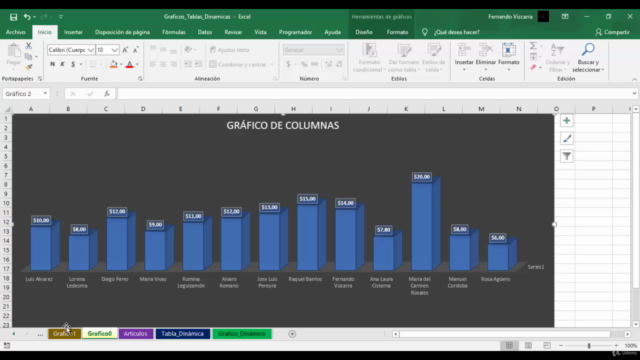Toggle underline S formatting
This screenshot has width=640, height=360.
(x=73, y=64)
